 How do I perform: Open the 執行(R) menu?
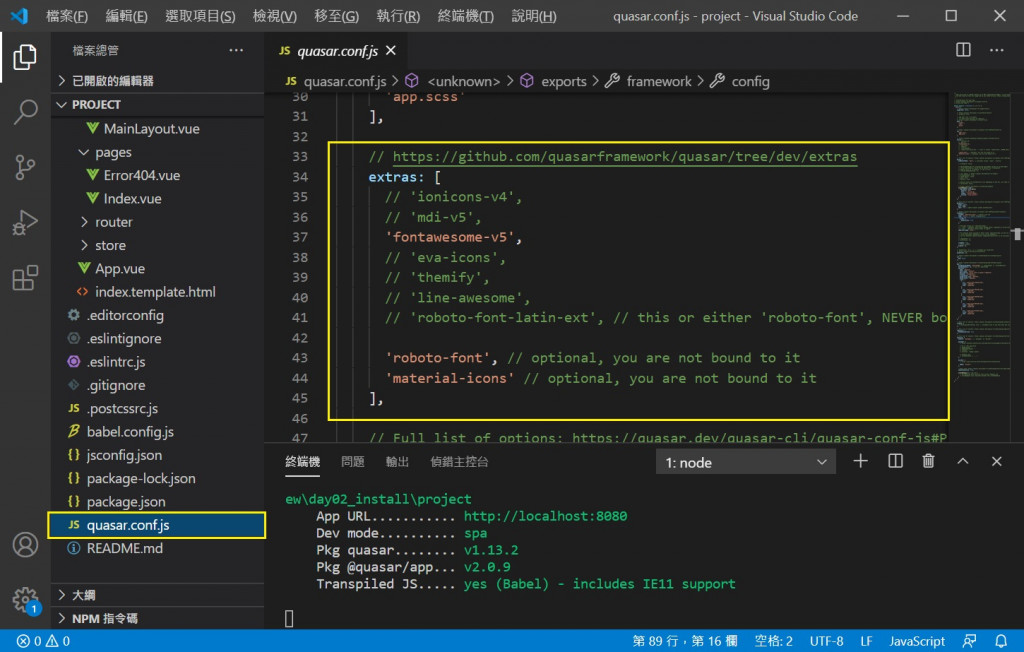[x=398, y=16]
